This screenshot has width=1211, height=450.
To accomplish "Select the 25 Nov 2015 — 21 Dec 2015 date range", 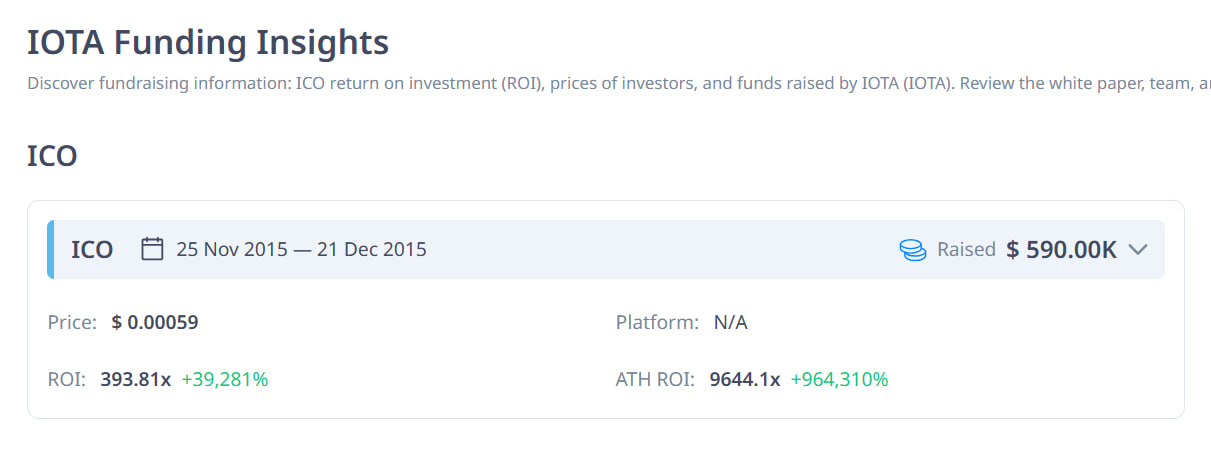I will tap(301, 249).
